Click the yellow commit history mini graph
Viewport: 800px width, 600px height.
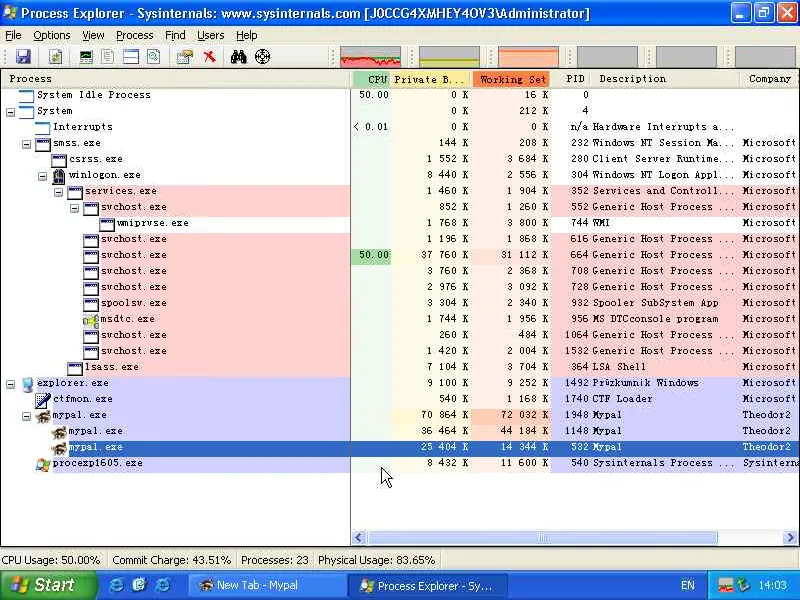click(x=449, y=57)
